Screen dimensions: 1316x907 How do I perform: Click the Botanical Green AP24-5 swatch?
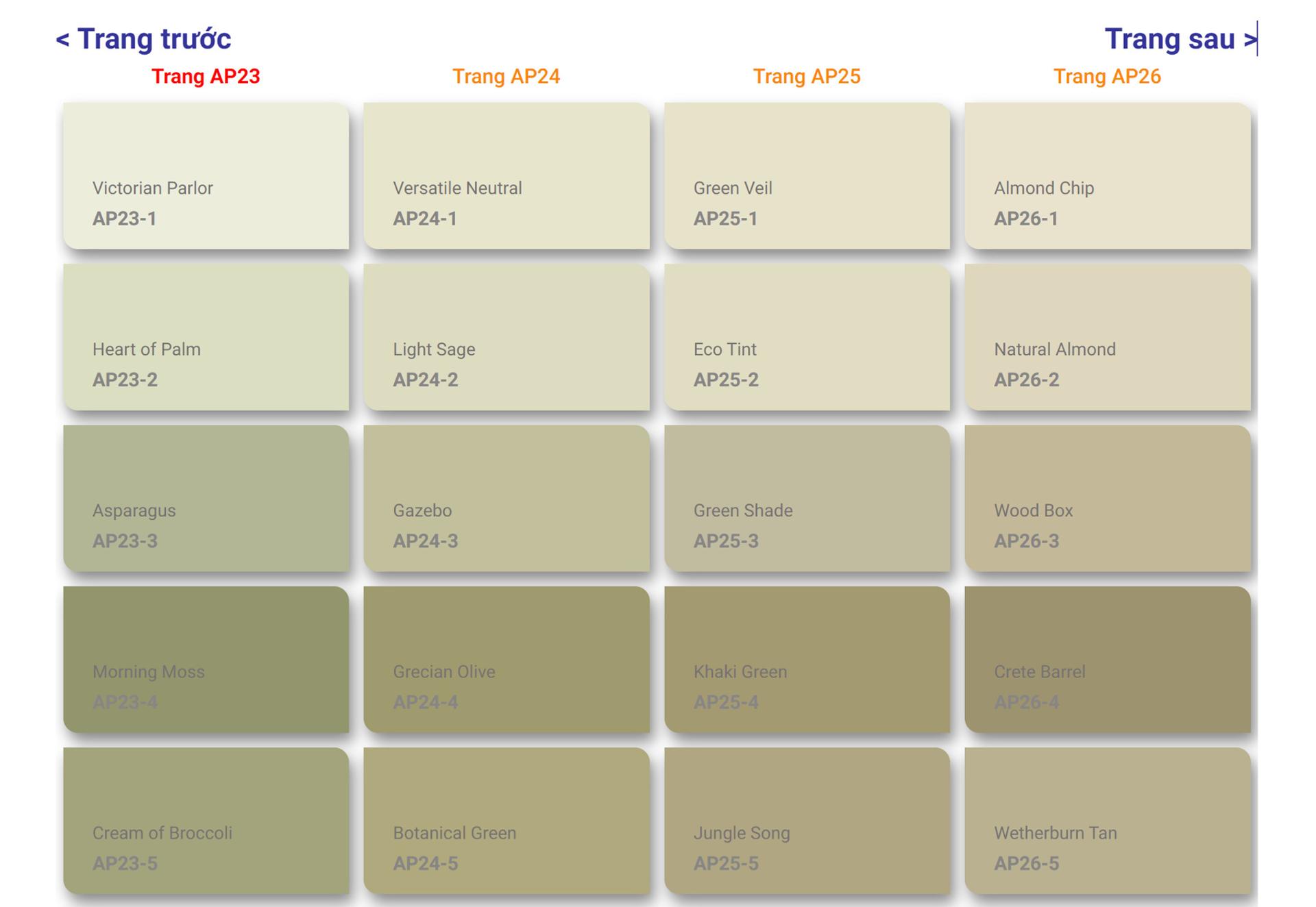507,821
